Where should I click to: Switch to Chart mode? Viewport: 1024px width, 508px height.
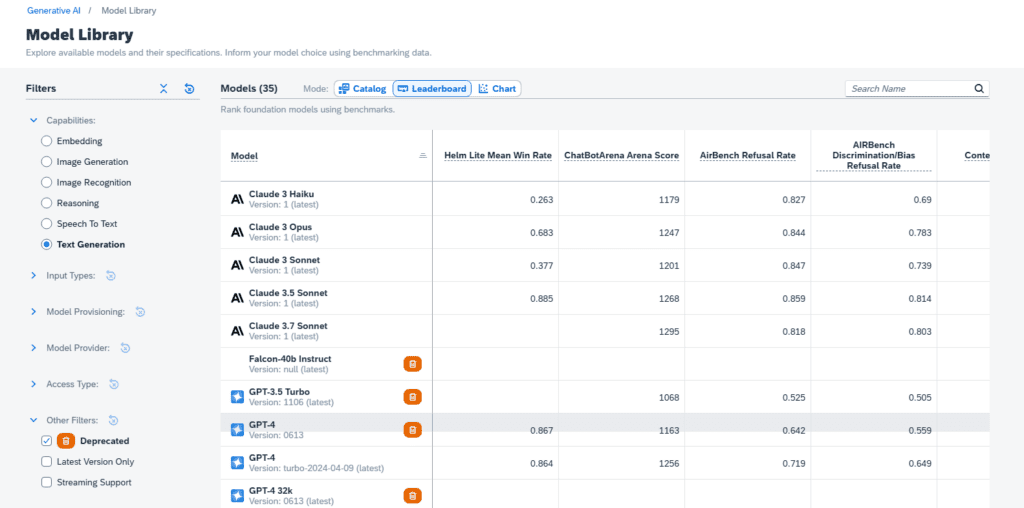pyautogui.click(x=497, y=89)
